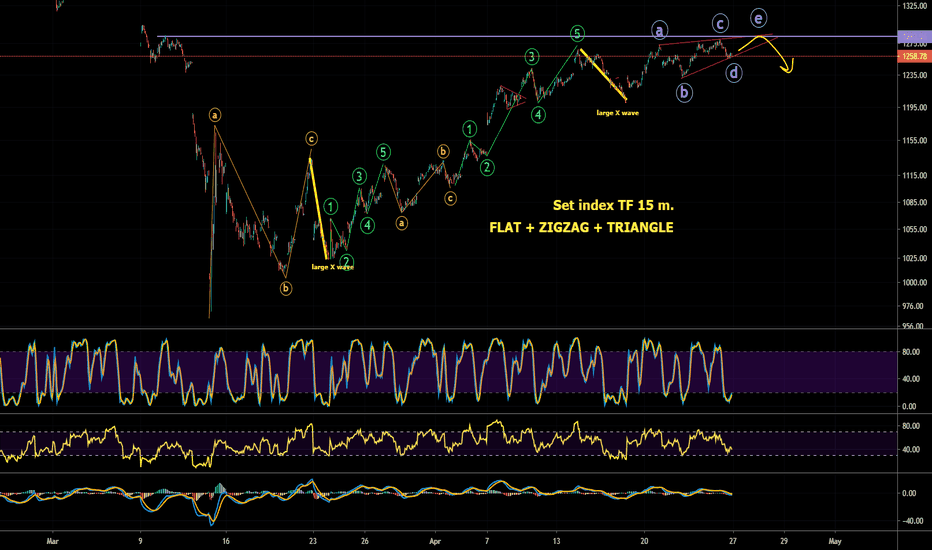932x550 pixels.
Task: Click the blue circled 'e' triangle wave label
Action: coord(758,18)
